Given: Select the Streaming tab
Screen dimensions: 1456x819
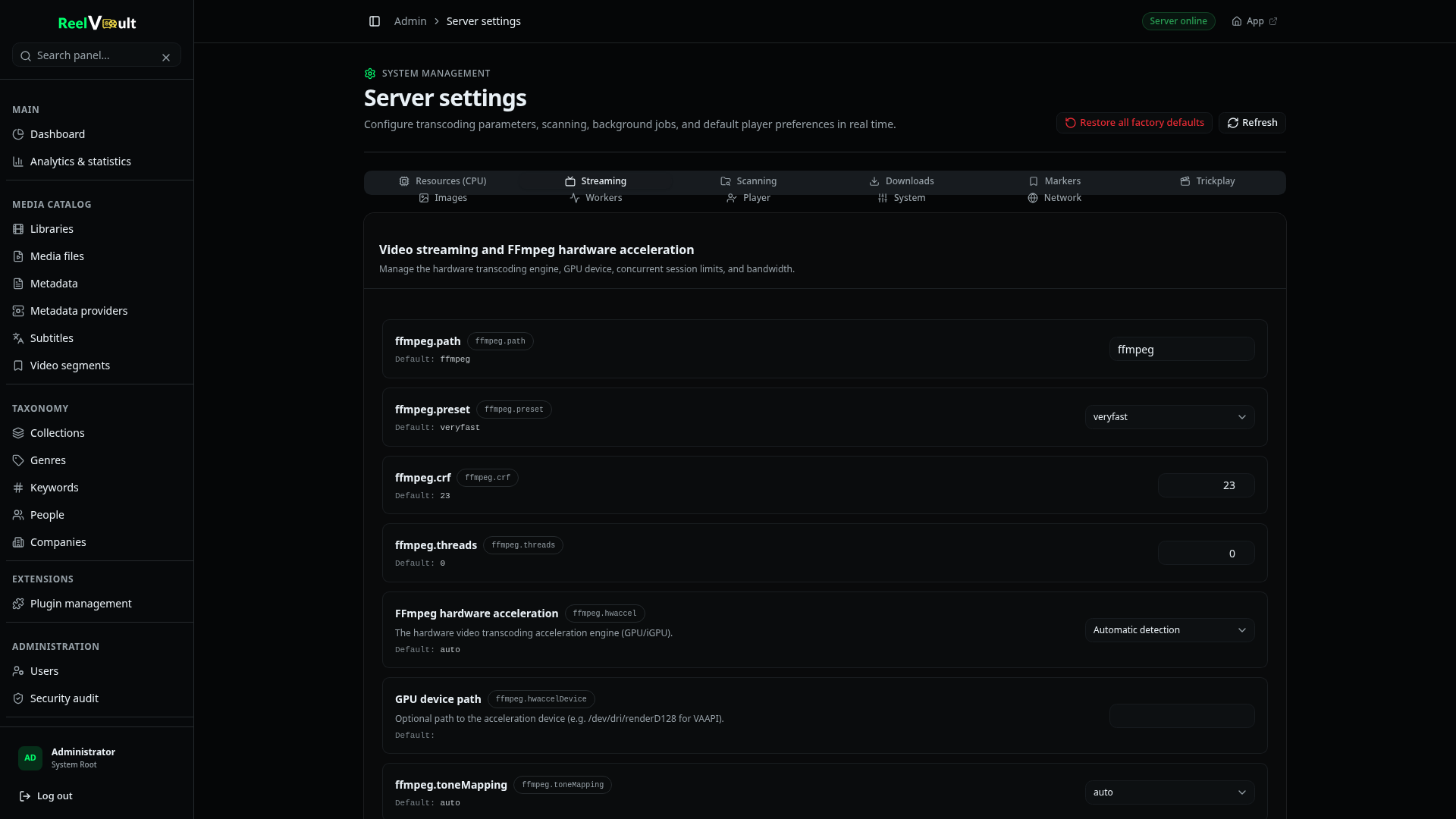Looking at the screenshot, I should 595,181.
